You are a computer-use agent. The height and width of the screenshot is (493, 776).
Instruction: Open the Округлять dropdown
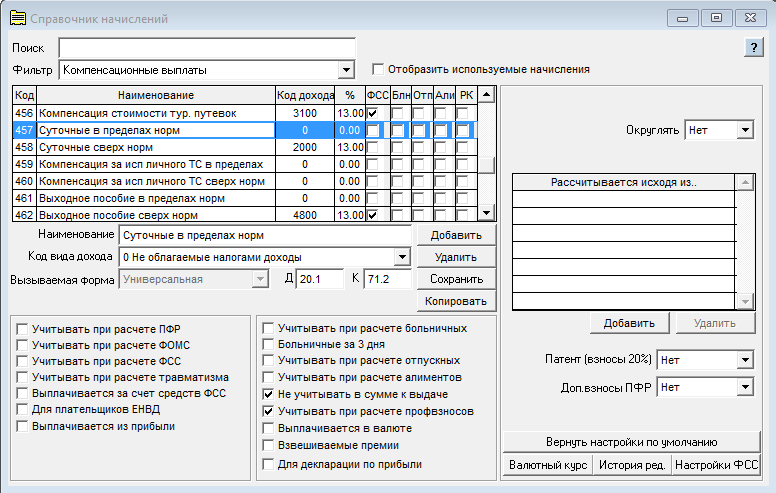click(x=745, y=130)
